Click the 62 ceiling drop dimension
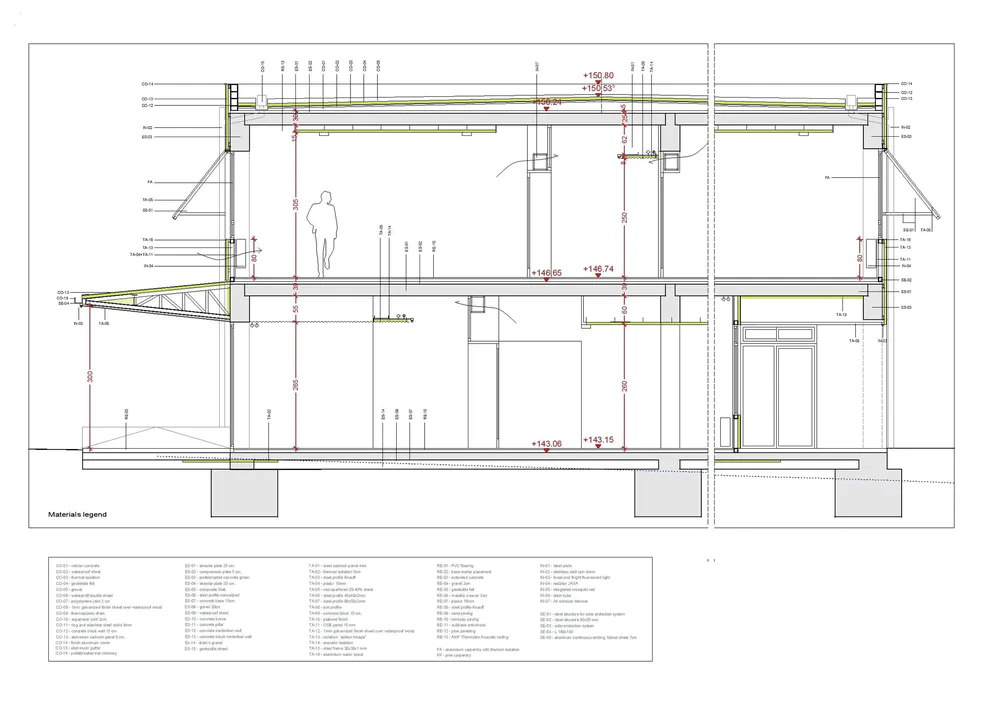The width and height of the screenshot is (1000, 707). 625,138
